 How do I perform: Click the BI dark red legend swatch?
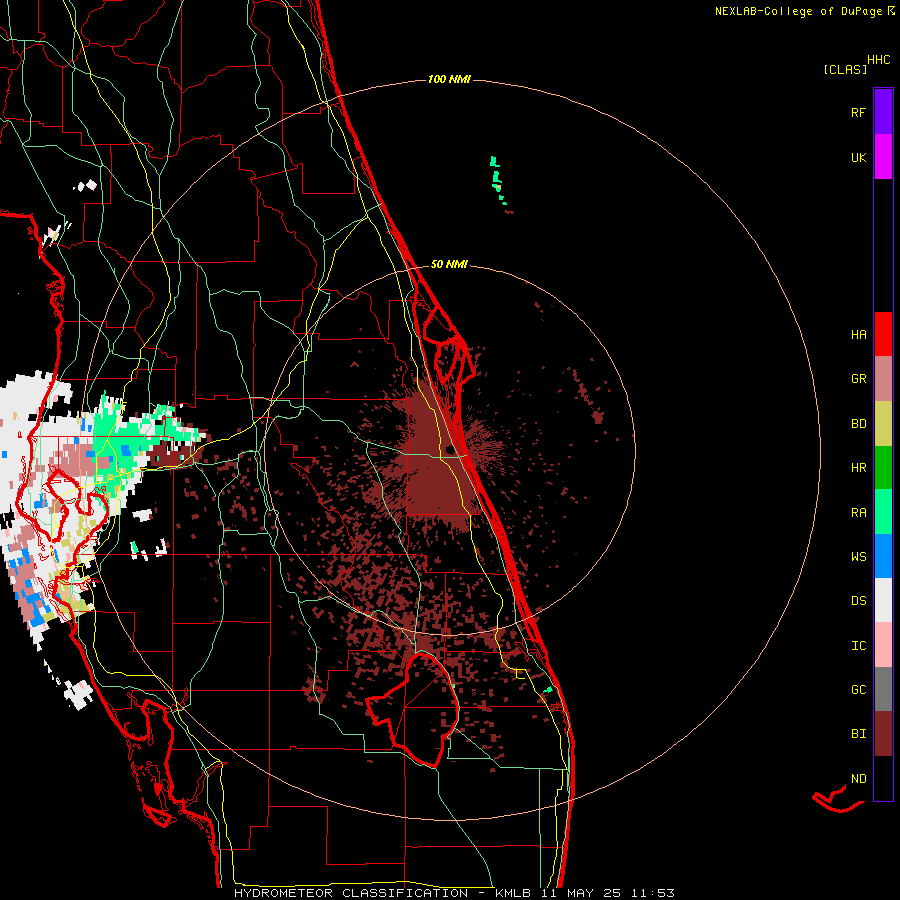883,734
